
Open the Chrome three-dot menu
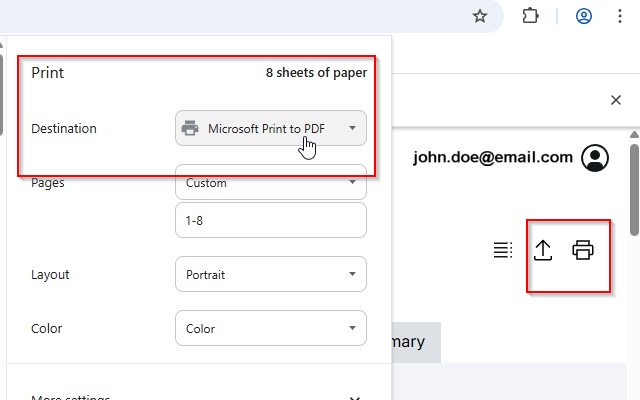point(620,16)
